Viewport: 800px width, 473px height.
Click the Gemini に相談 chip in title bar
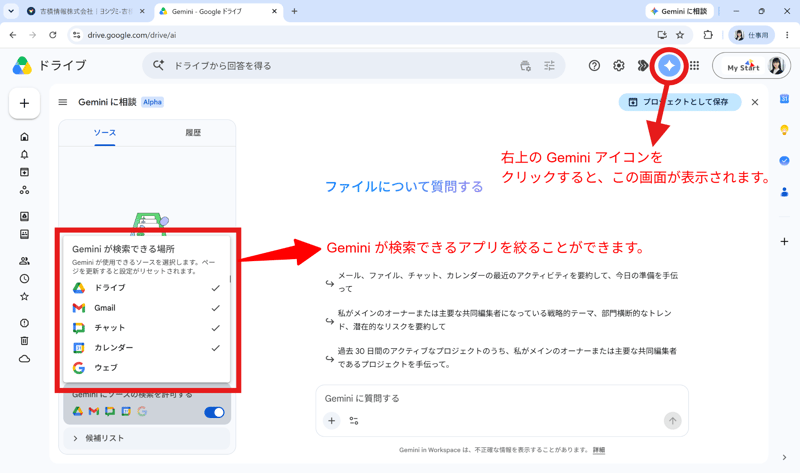pyautogui.click(x=679, y=11)
